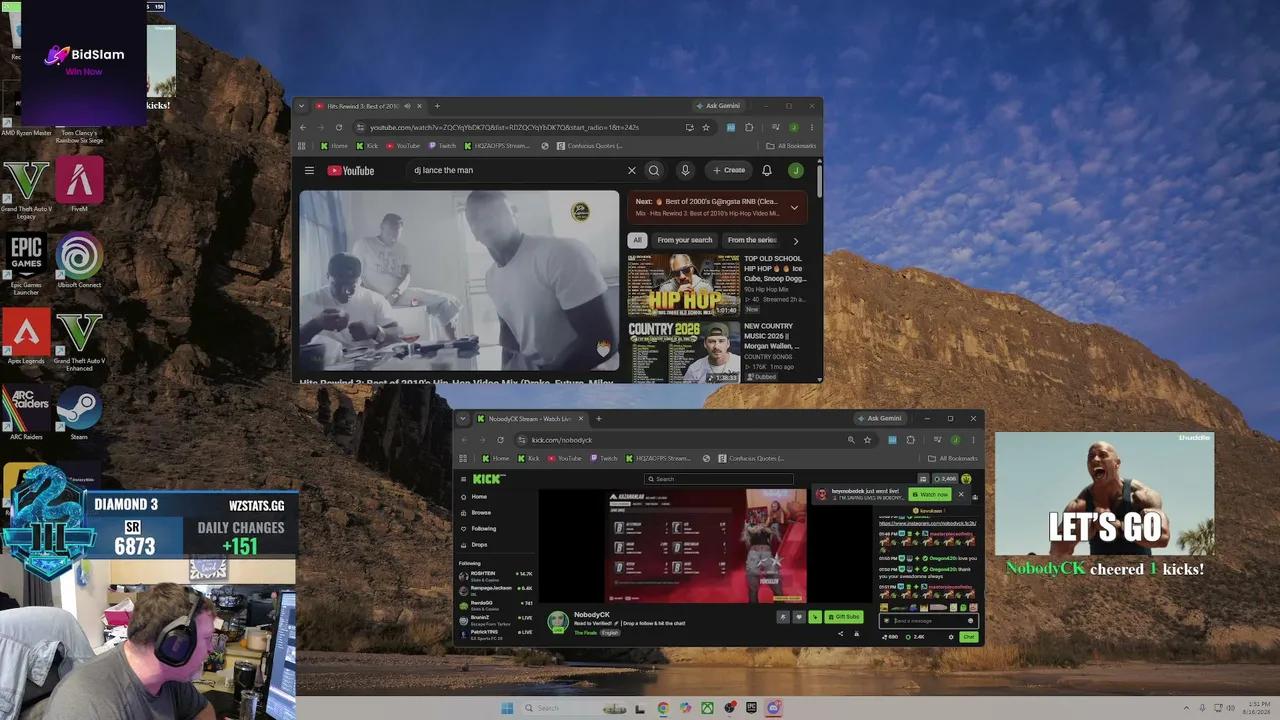This screenshot has height=720, width=1280.
Task: Open 'Twitch' bookmark in the Kick window
Action: (604, 459)
